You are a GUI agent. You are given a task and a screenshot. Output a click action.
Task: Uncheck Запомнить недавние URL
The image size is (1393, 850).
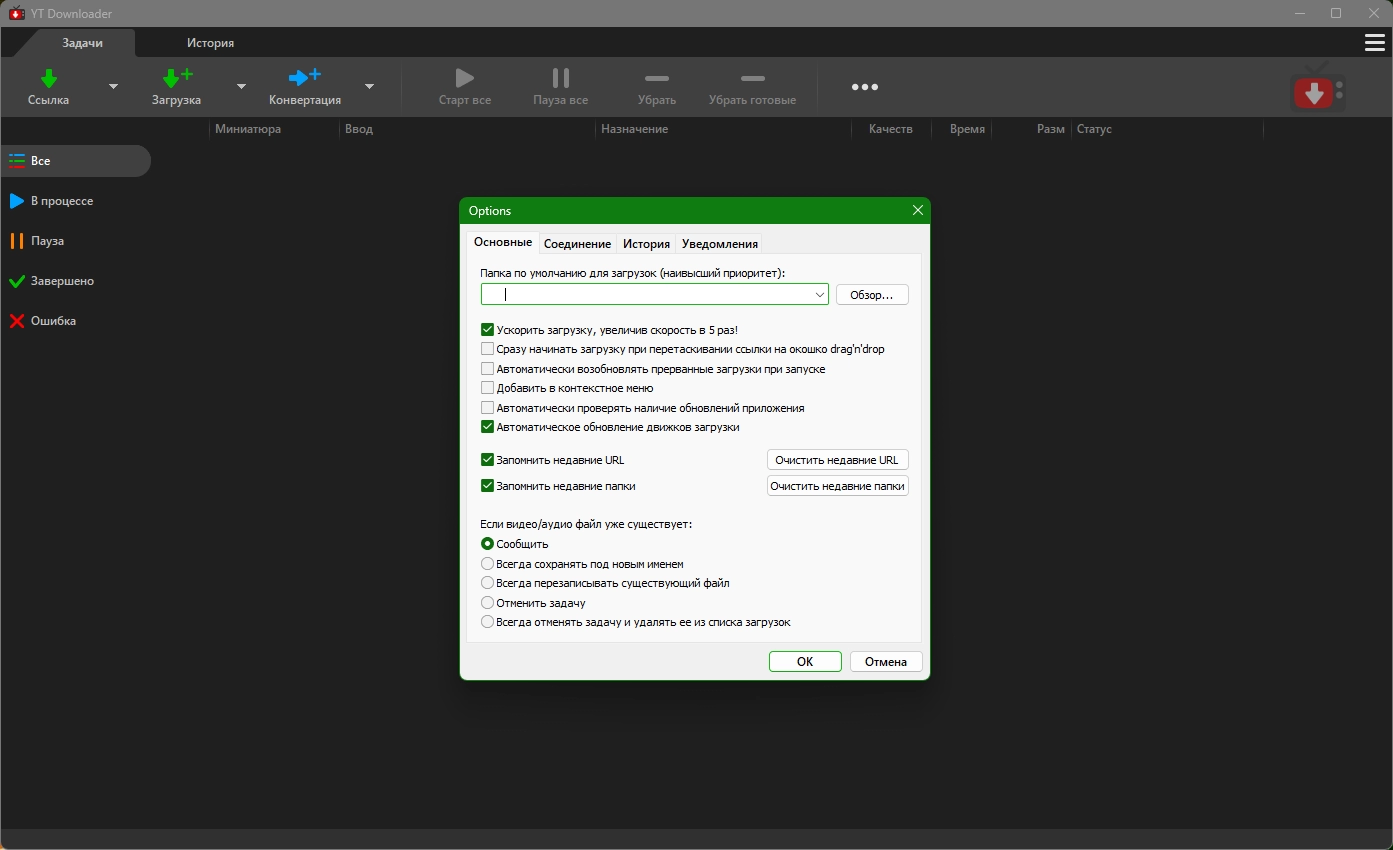[x=488, y=460]
